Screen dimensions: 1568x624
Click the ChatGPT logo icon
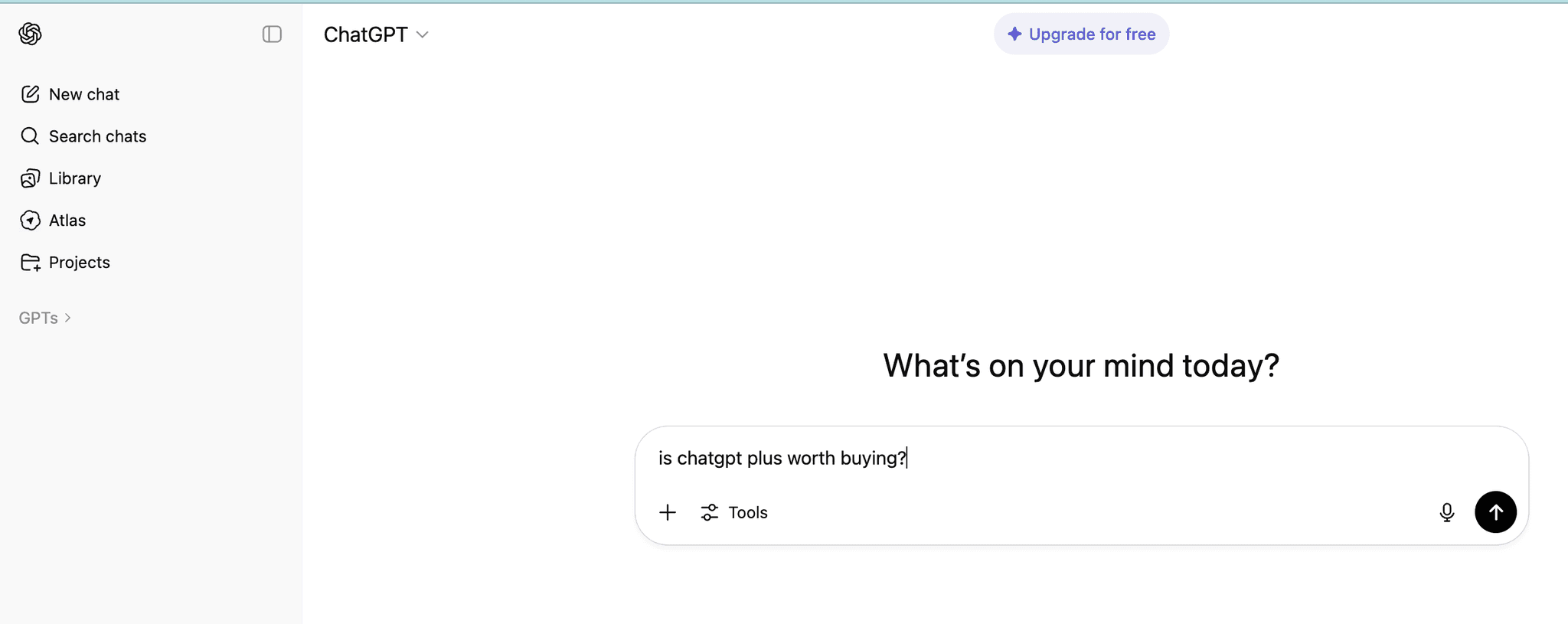[30, 34]
